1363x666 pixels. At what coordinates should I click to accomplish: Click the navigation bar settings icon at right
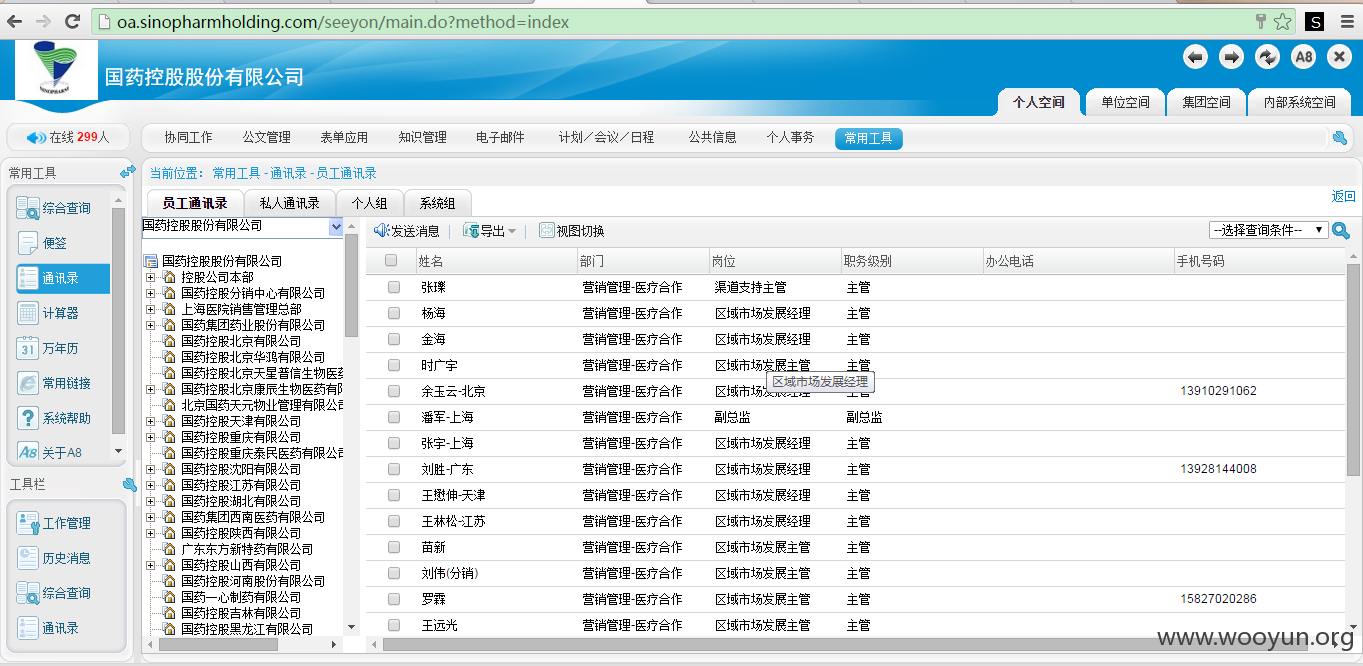pyautogui.click(x=1340, y=138)
